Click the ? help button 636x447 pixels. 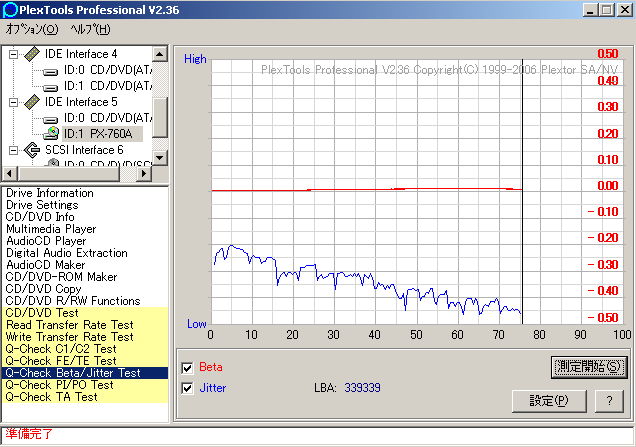pyautogui.click(x=608, y=400)
